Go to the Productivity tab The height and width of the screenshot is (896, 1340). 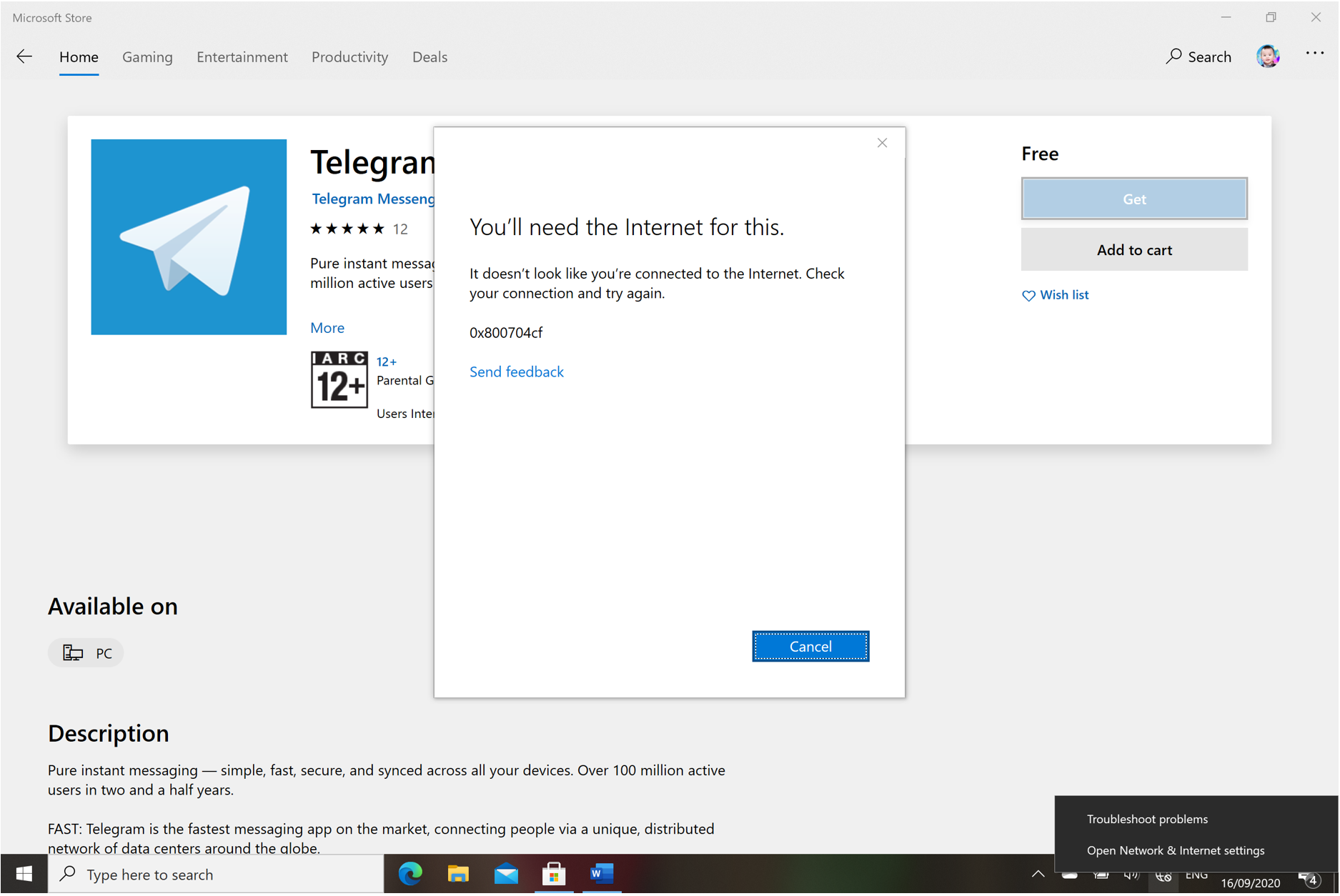click(349, 57)
